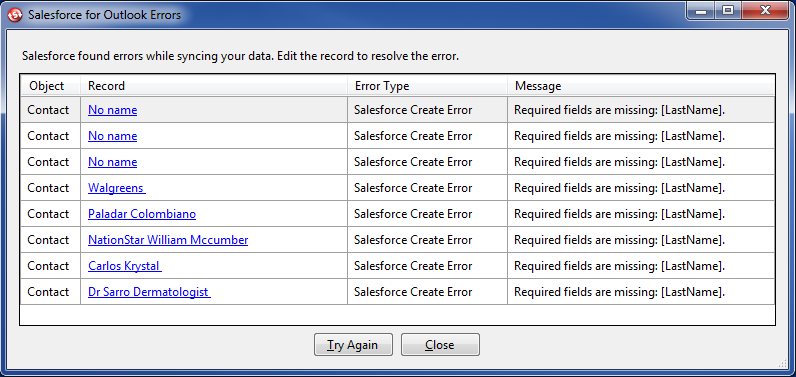Open the Walgreens contact record link
The image size is (796, 377).
pyautogui.click(x=117, y=188)
